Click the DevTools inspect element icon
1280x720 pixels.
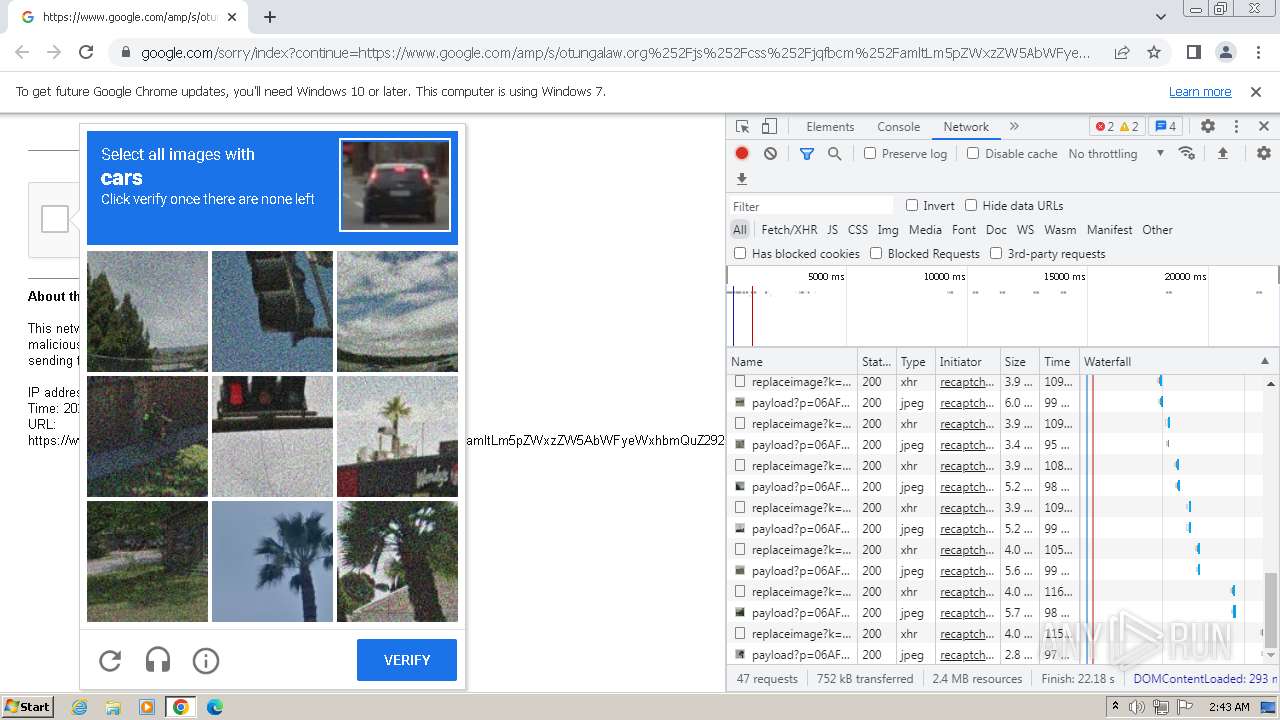tap(742, 127)
